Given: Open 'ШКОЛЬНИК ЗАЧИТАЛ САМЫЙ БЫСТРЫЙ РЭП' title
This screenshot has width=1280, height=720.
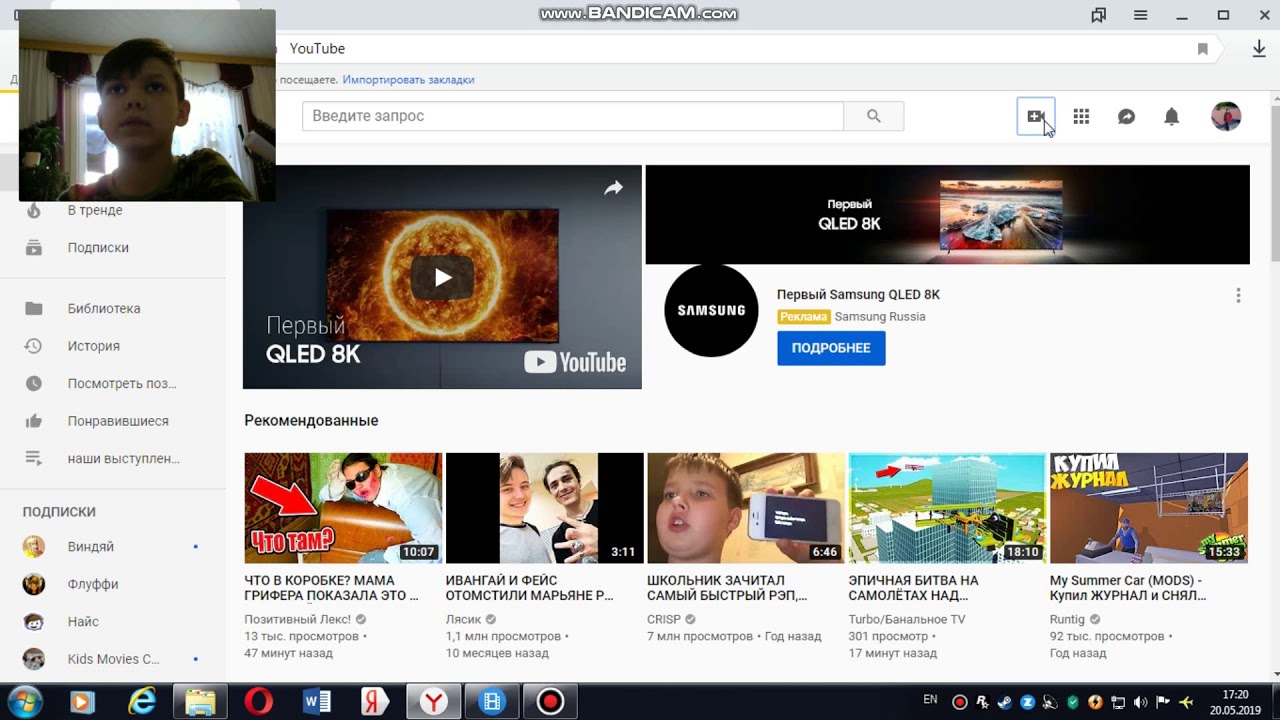Looking at the screenshot, I should (x=727, y=588).
